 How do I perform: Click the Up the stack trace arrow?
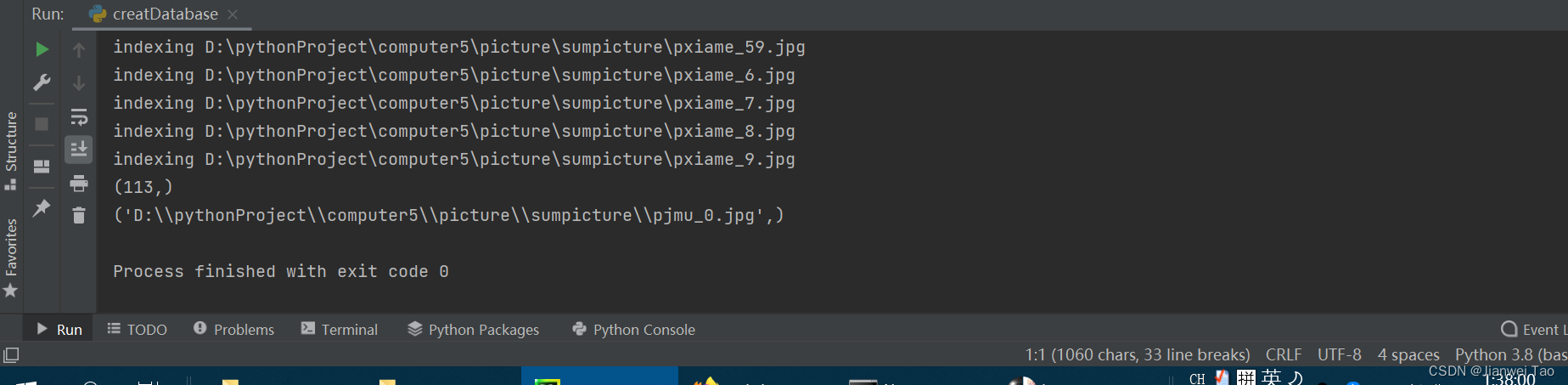(x=79, y=50)
